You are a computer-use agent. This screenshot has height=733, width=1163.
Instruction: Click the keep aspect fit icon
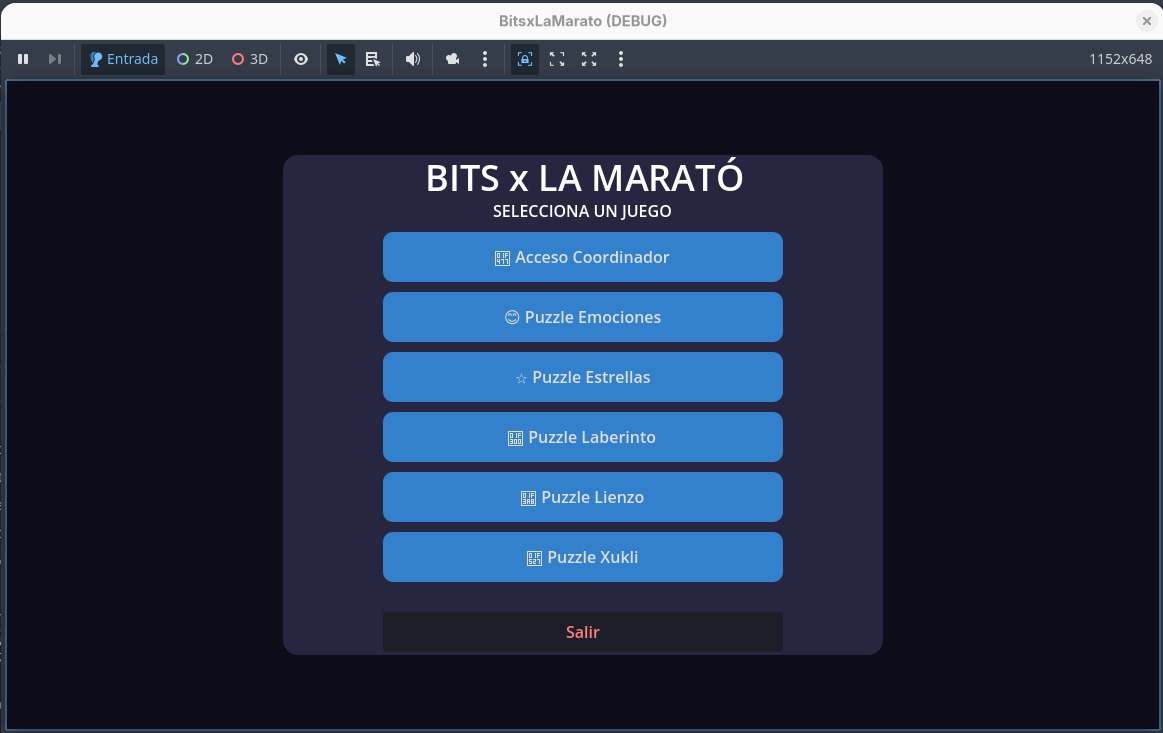click(x=557, y=59)
